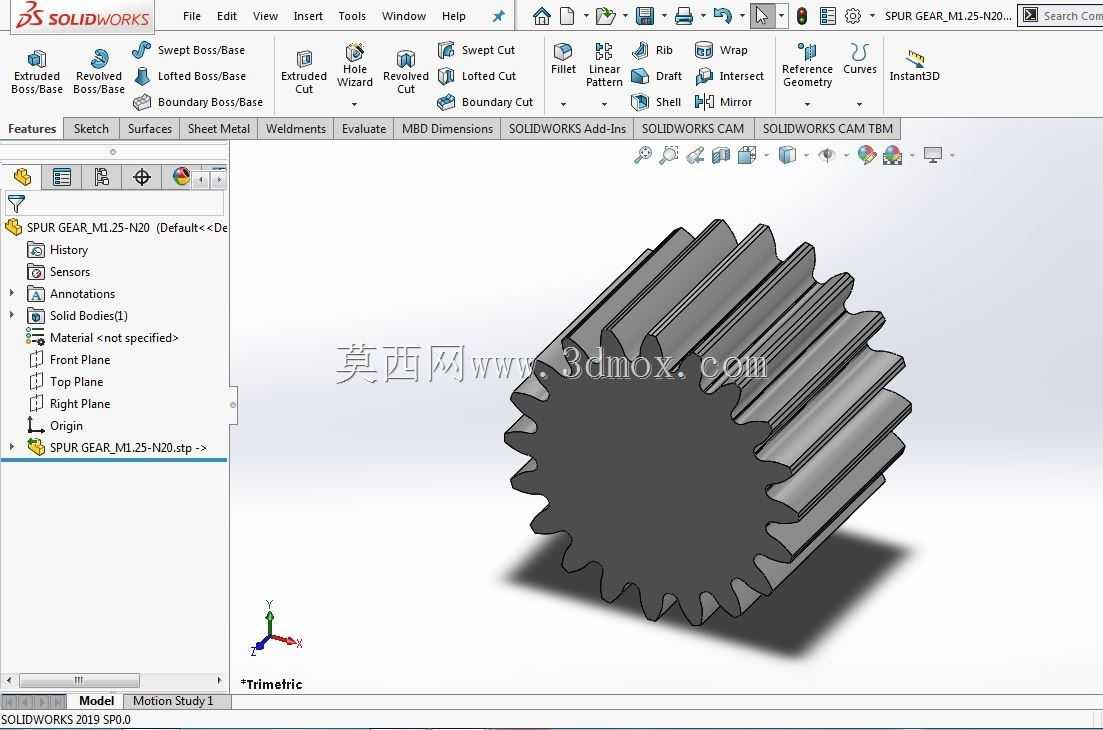
Task: Click the Zoom to Area icon
Action: click(669, 155)
